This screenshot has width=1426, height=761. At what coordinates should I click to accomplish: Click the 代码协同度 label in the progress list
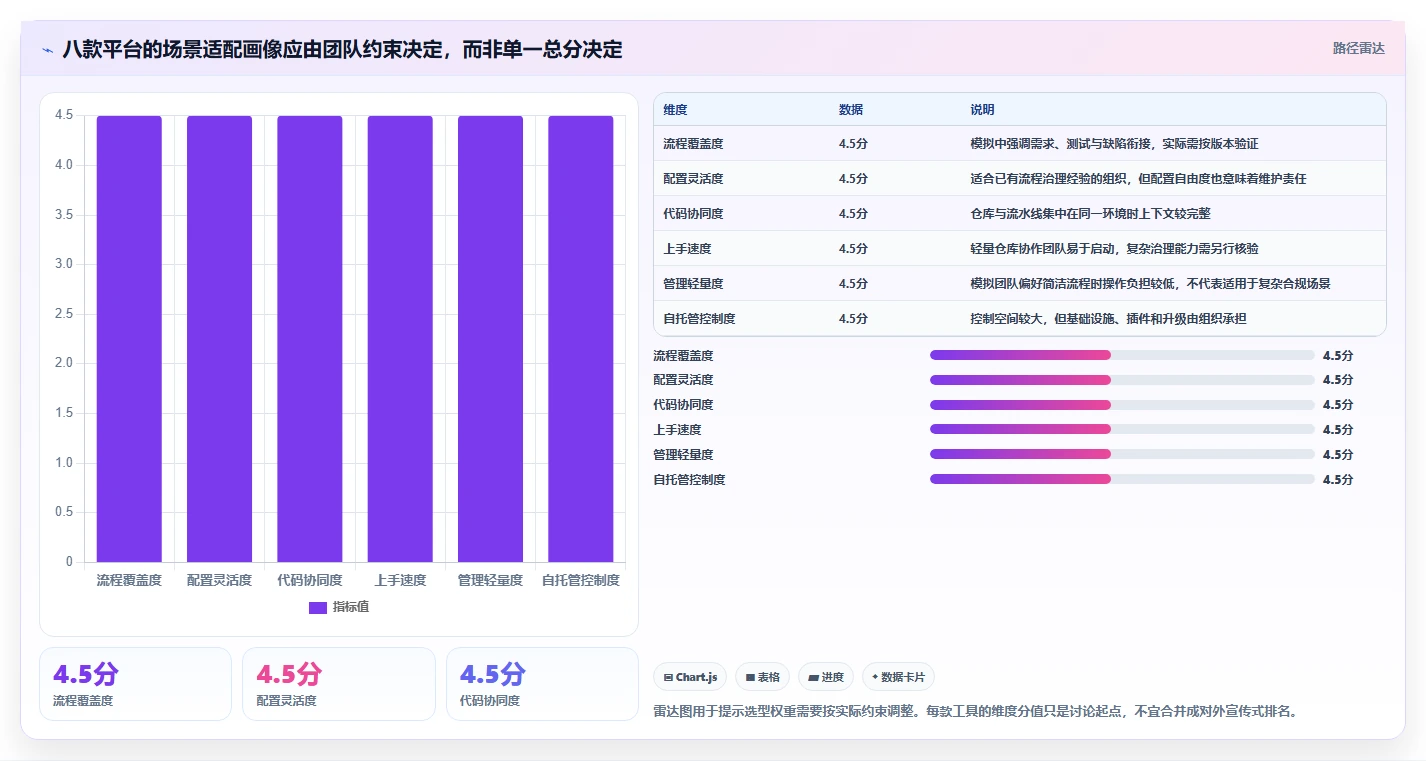click(x=683, y=405)
